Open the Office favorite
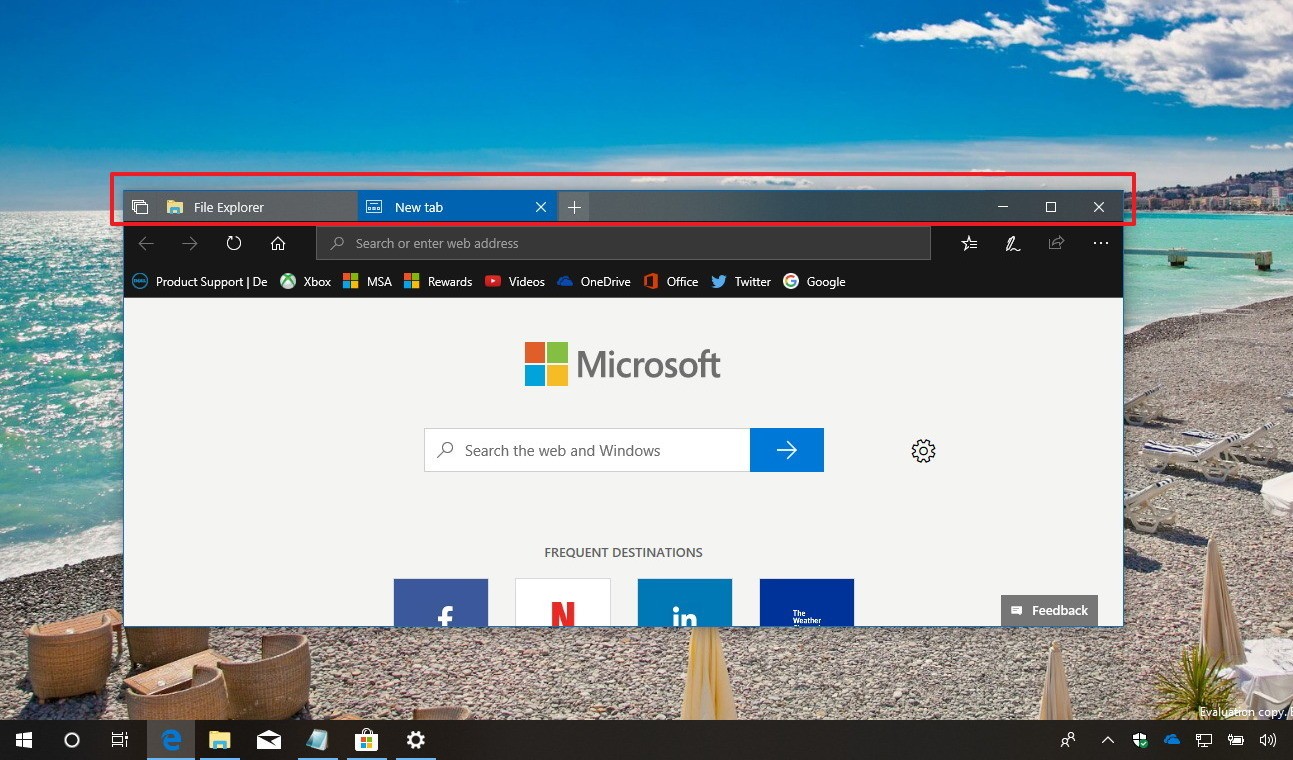Image resolution: width=1293 pixels, height=760 pixels. pyautogui.click(x=671, y=282)
